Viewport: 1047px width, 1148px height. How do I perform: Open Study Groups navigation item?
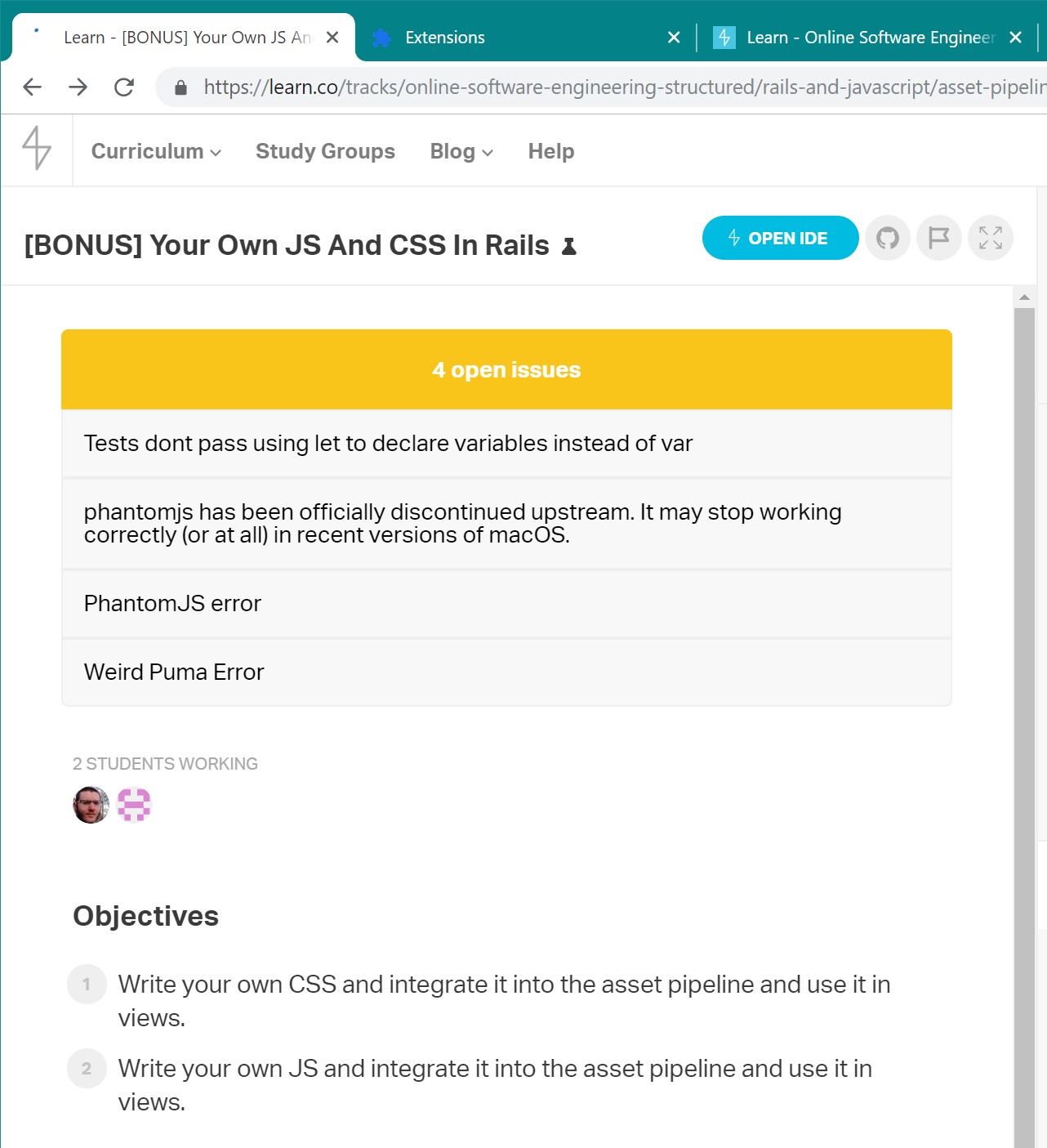pos(325,151)
